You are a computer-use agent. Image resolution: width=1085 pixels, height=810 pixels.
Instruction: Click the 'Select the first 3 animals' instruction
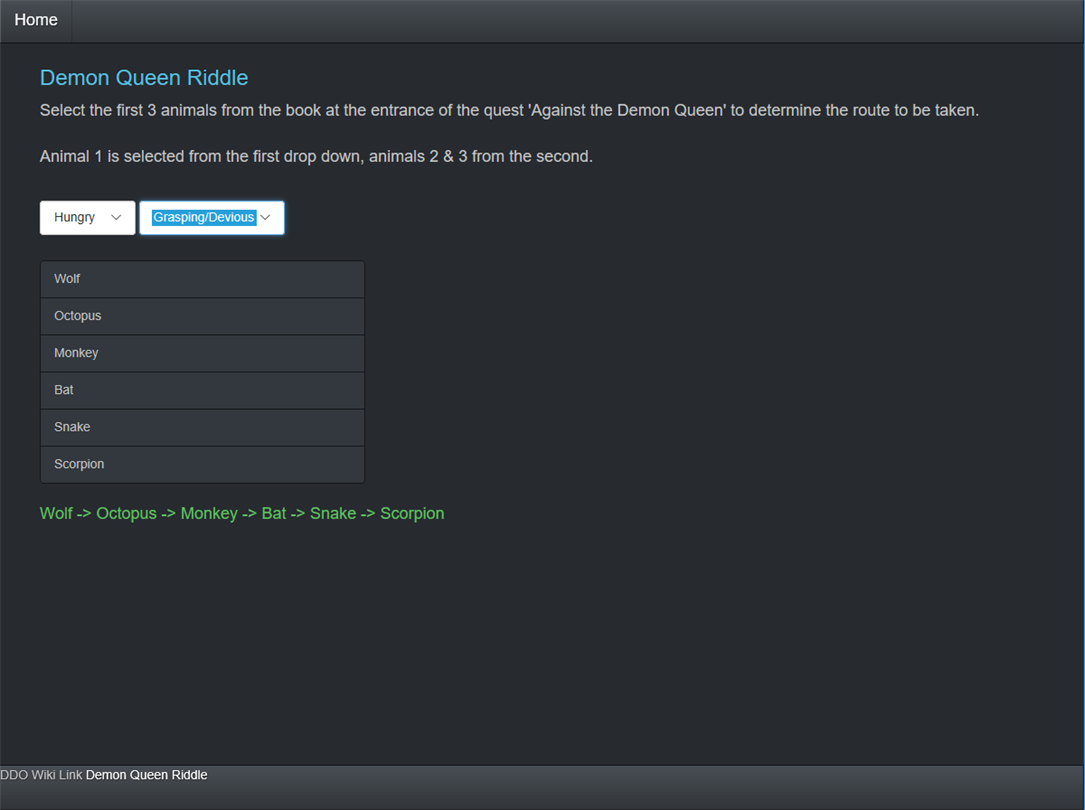[x=509, y=111]
